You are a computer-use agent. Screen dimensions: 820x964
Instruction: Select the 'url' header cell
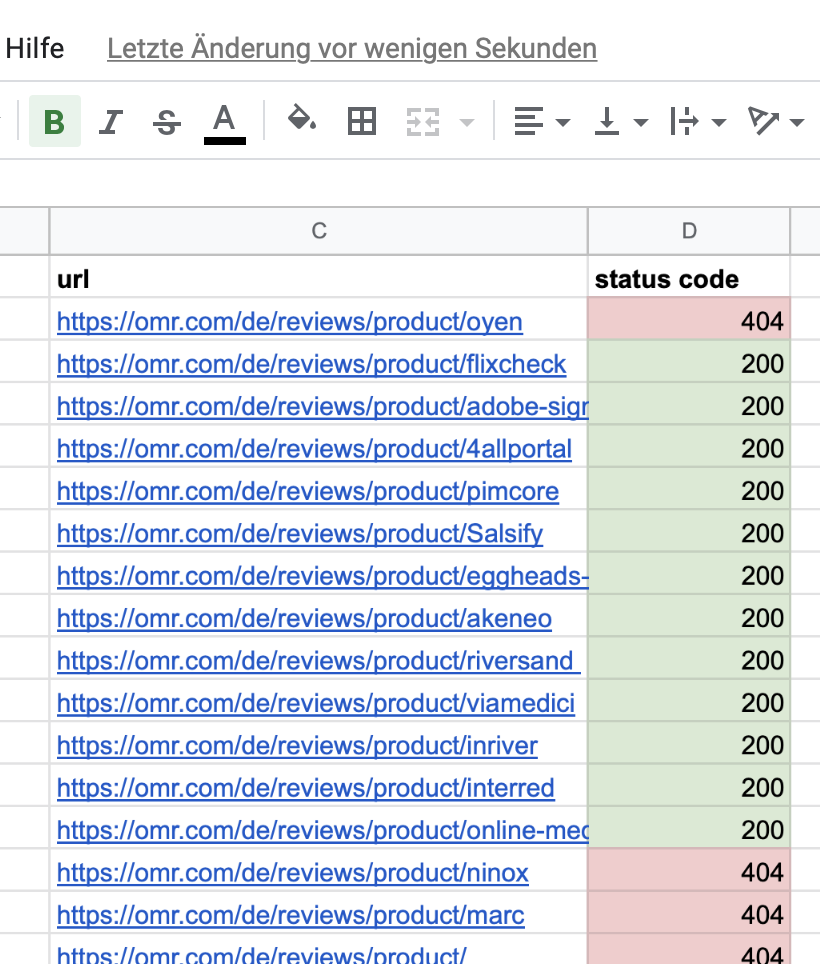(318, 279)
